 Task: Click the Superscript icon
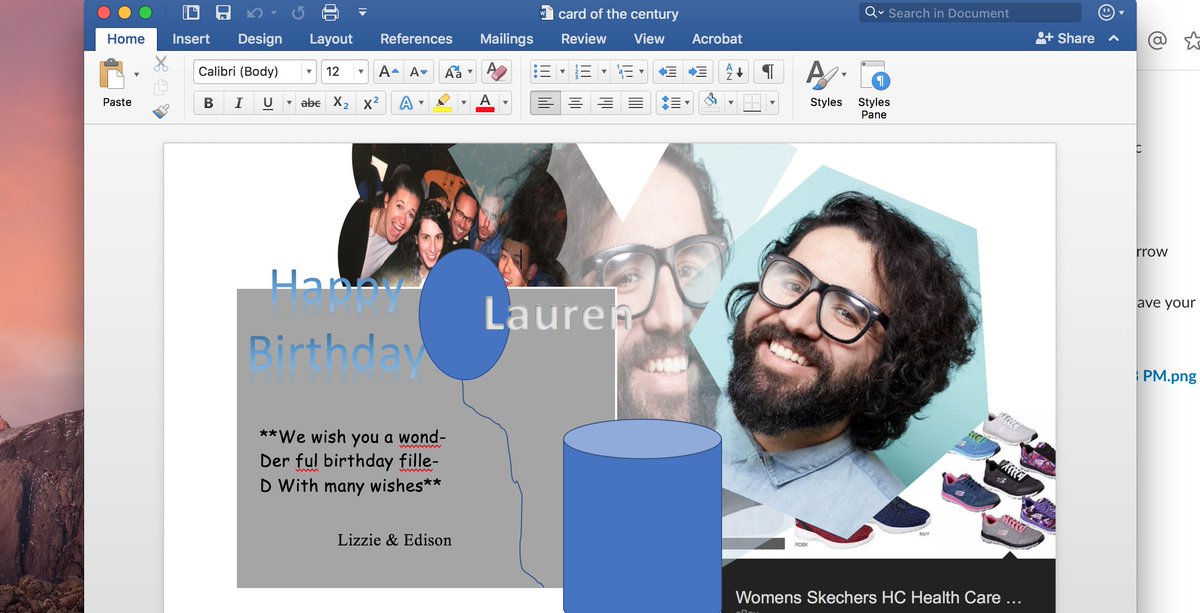tap(371, 102)
